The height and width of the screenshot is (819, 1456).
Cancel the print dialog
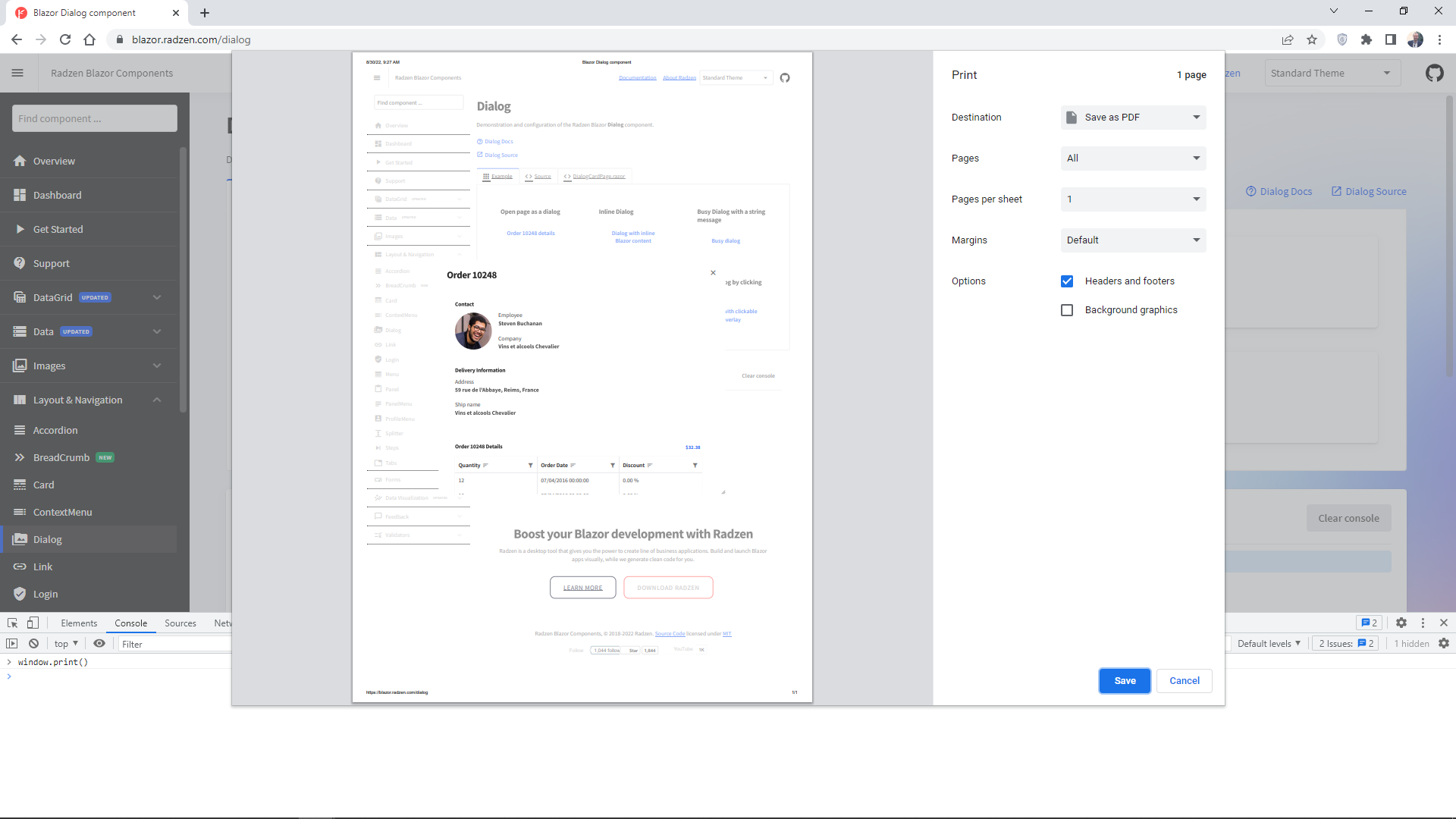1184,681
